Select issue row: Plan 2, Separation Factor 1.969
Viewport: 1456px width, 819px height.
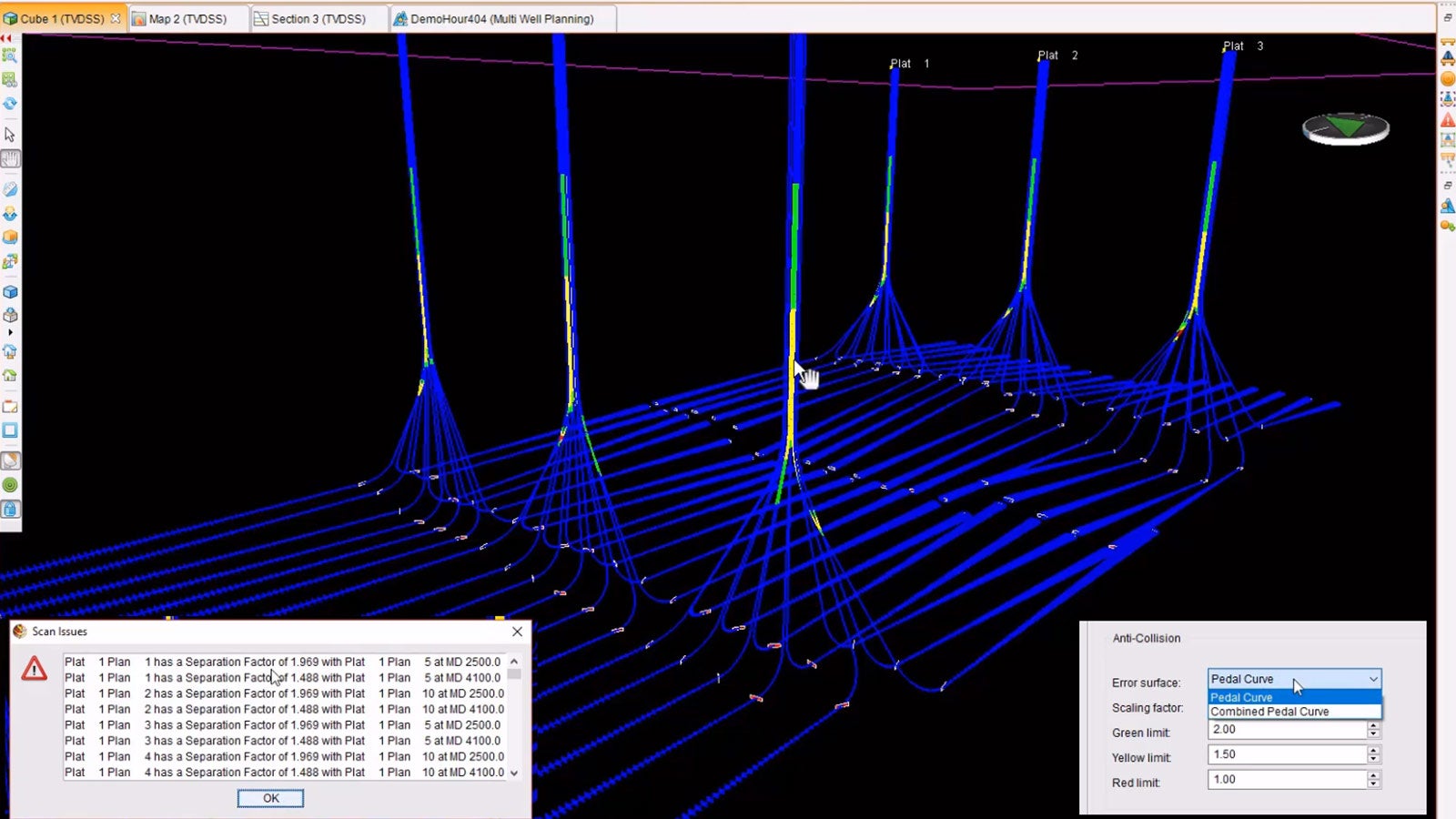(283, 693)
